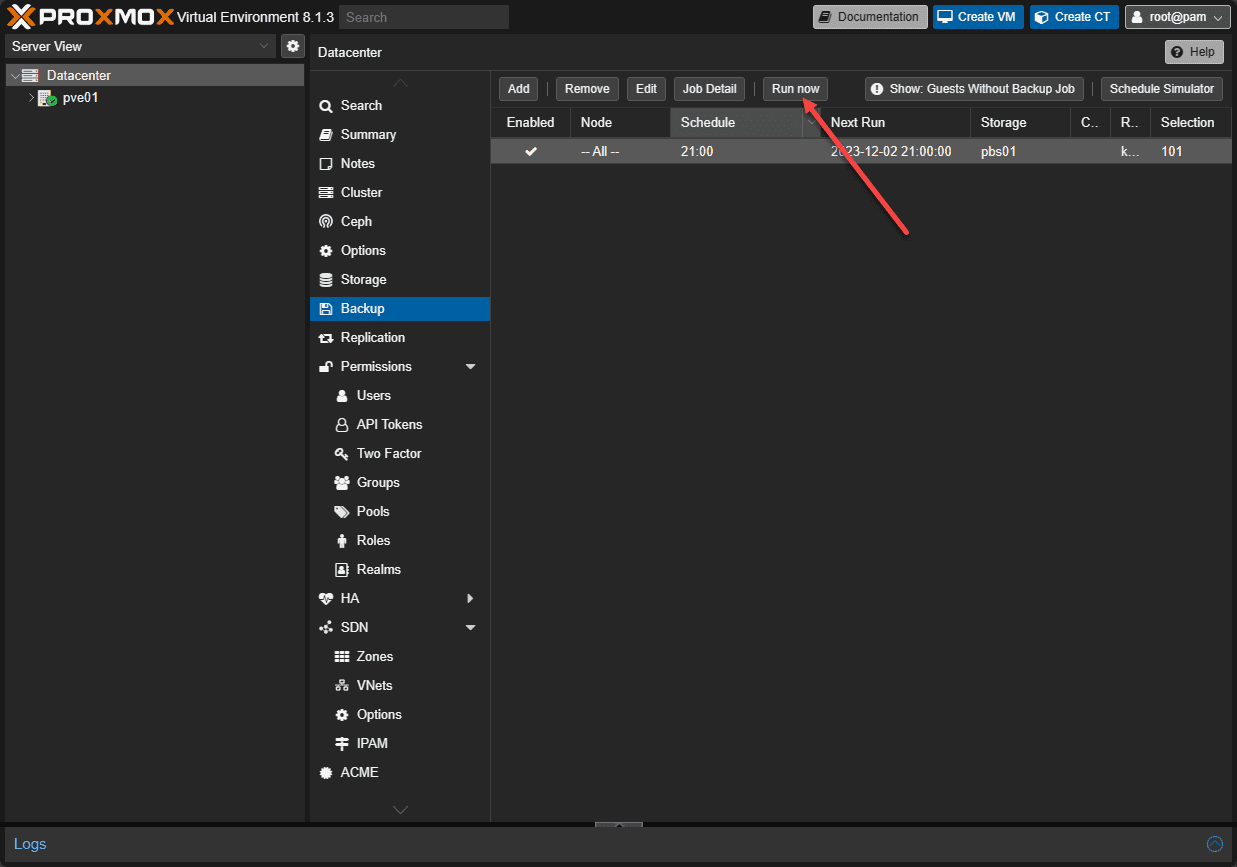Click the Cluster icon in the sidebar
The width and height of the screenshot is (1237, 867).
click(326, 193)
